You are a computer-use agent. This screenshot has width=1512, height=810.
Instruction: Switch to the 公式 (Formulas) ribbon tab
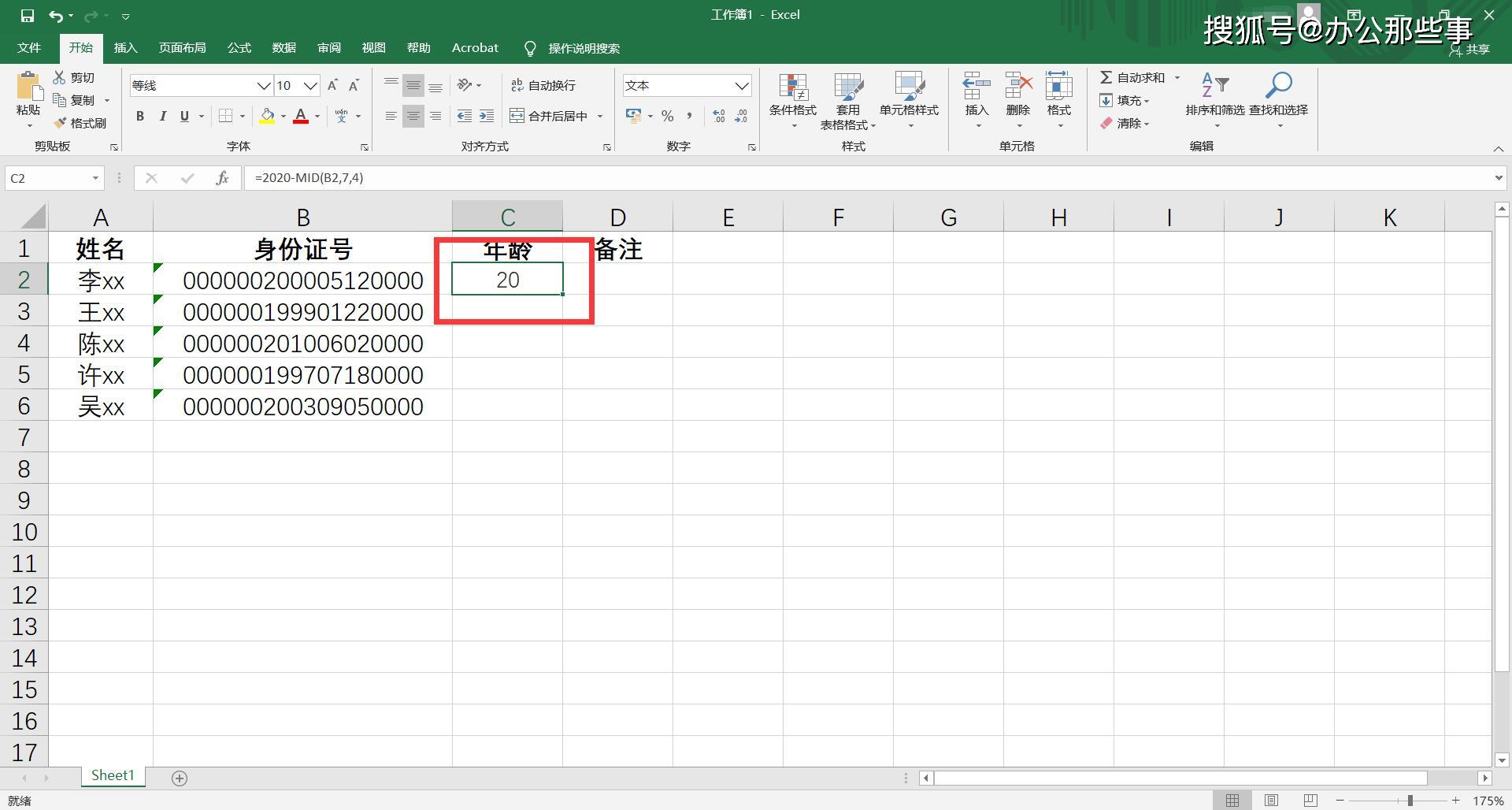239,48
